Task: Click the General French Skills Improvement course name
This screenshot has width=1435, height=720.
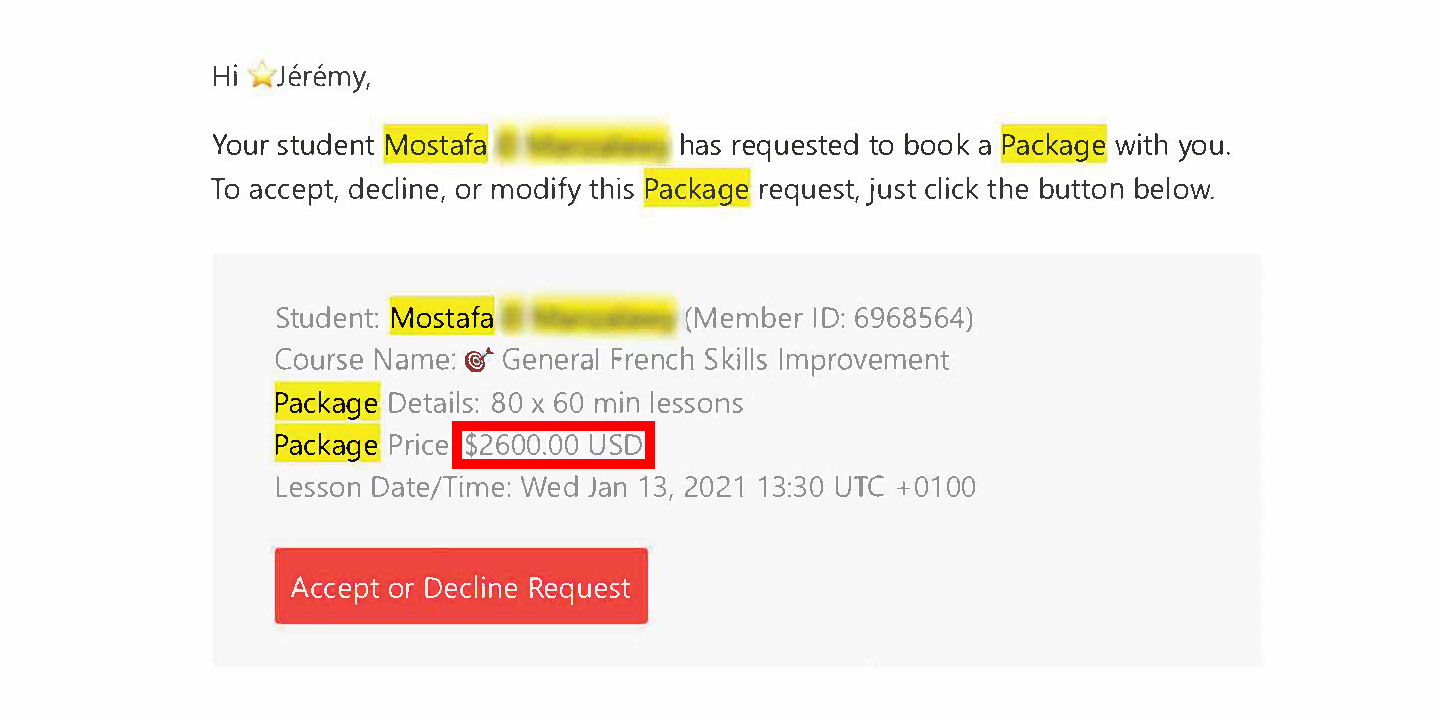Action: pyautogui.click(x=725, y=359)
